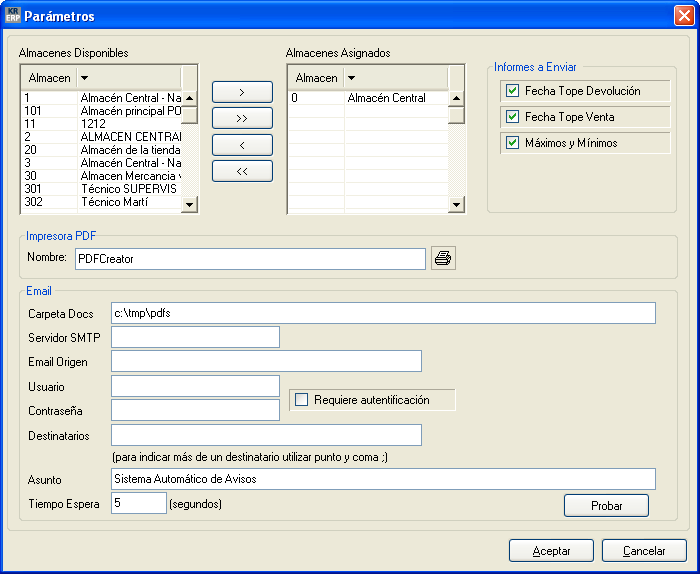Select row 3 Almacén Central - Na
Screen dimensions: 700x574
pos(102,163)
